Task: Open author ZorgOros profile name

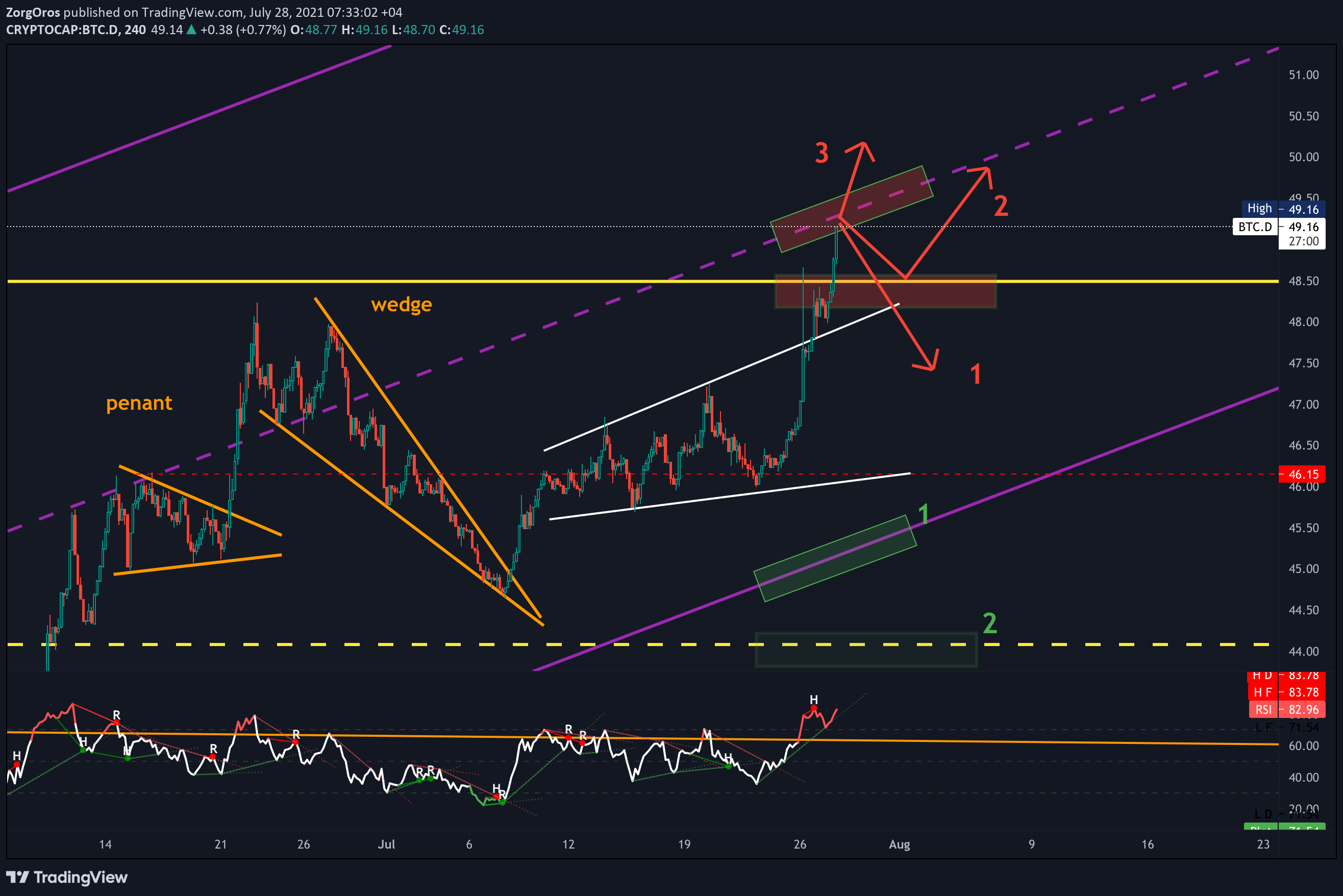Action: (x=33, y=12)
